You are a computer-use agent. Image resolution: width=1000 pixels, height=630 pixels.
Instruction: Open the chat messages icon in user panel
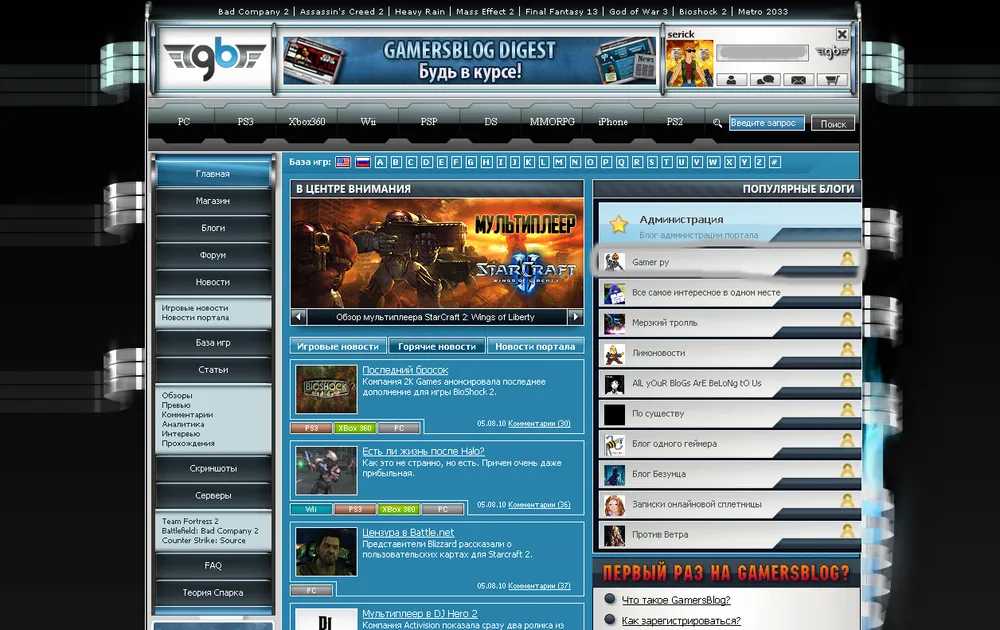pos(765,80)
